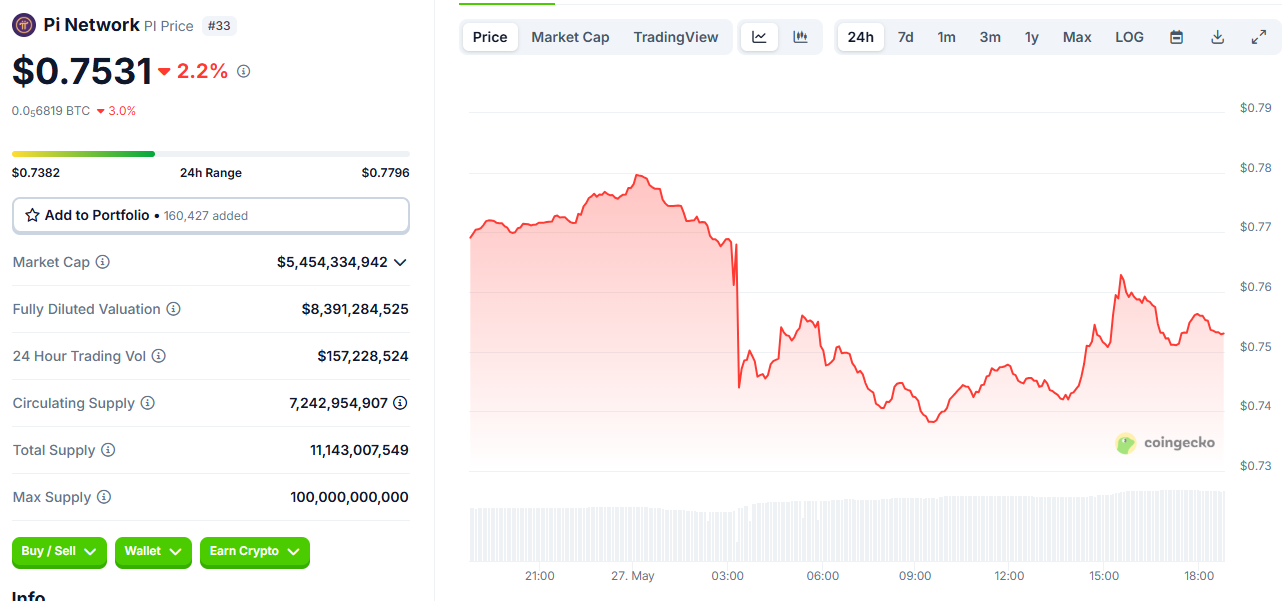Select the Max time range

tap(1077, 37)
